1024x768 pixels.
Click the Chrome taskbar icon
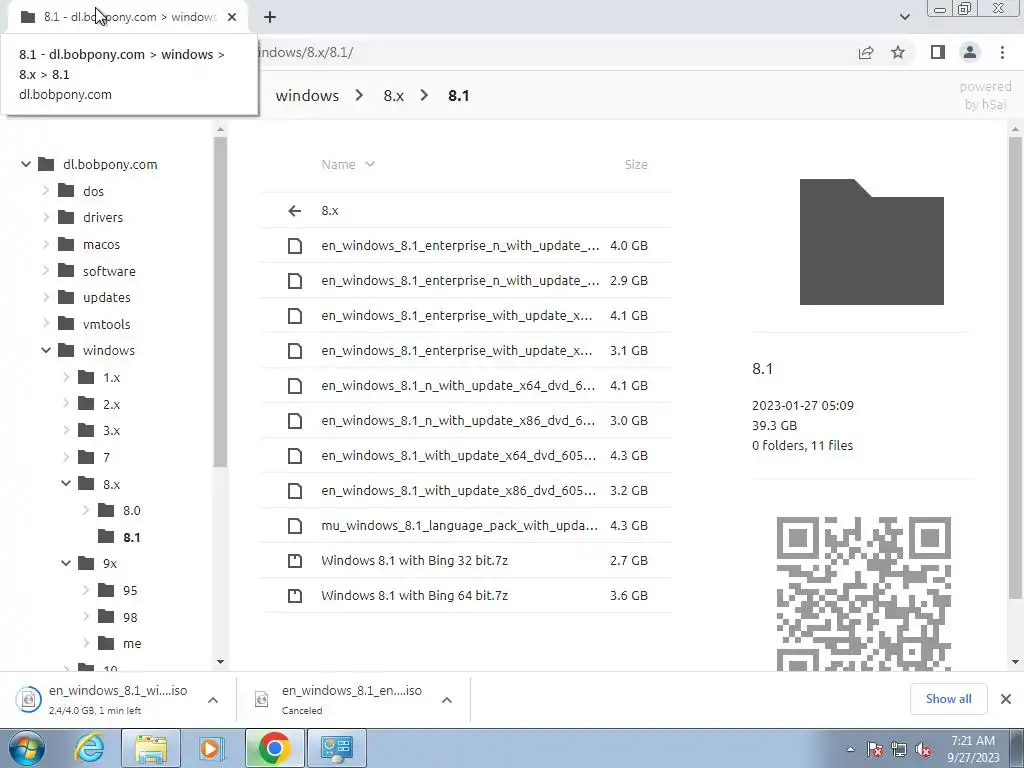pos(274,748)
